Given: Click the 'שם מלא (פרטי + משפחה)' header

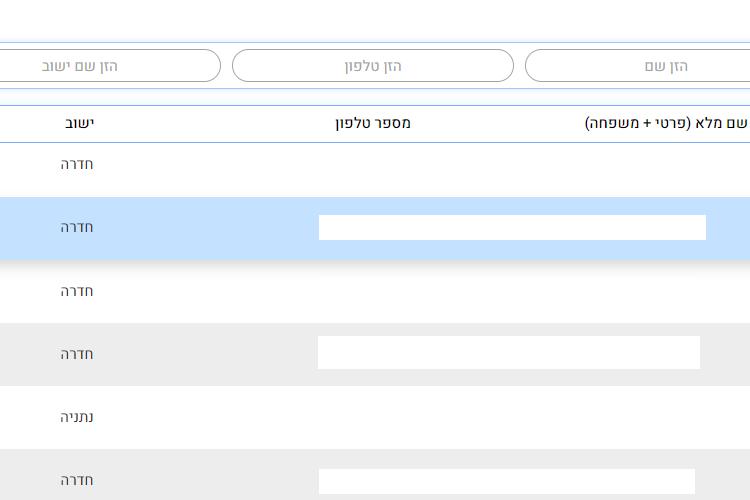Looking at the screenshot, I should 666,123.
